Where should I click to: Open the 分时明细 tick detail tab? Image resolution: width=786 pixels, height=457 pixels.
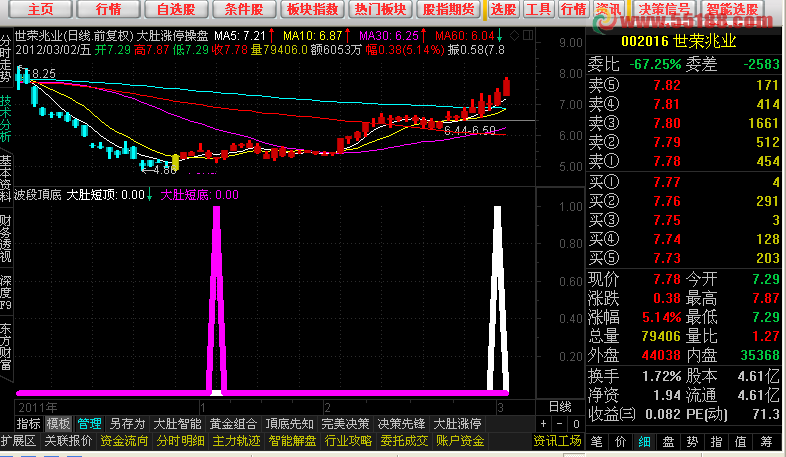tap(180, 441)
